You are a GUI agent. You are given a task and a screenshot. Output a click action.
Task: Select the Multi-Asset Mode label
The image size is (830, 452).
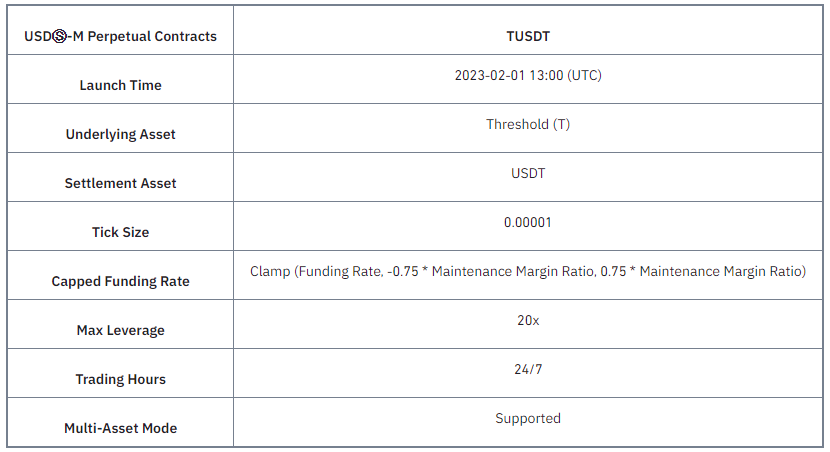pyautogui.click(x=121, y=428)
